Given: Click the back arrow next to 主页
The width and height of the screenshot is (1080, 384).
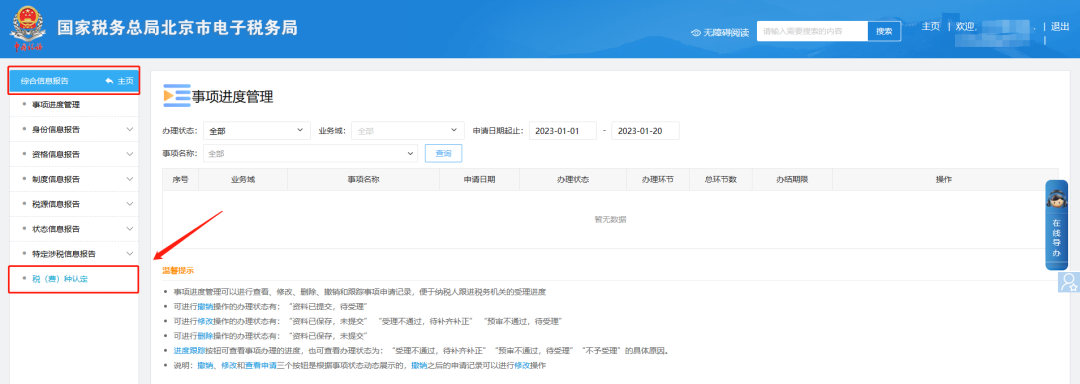Looking at the screenshot, I should 109,81.
